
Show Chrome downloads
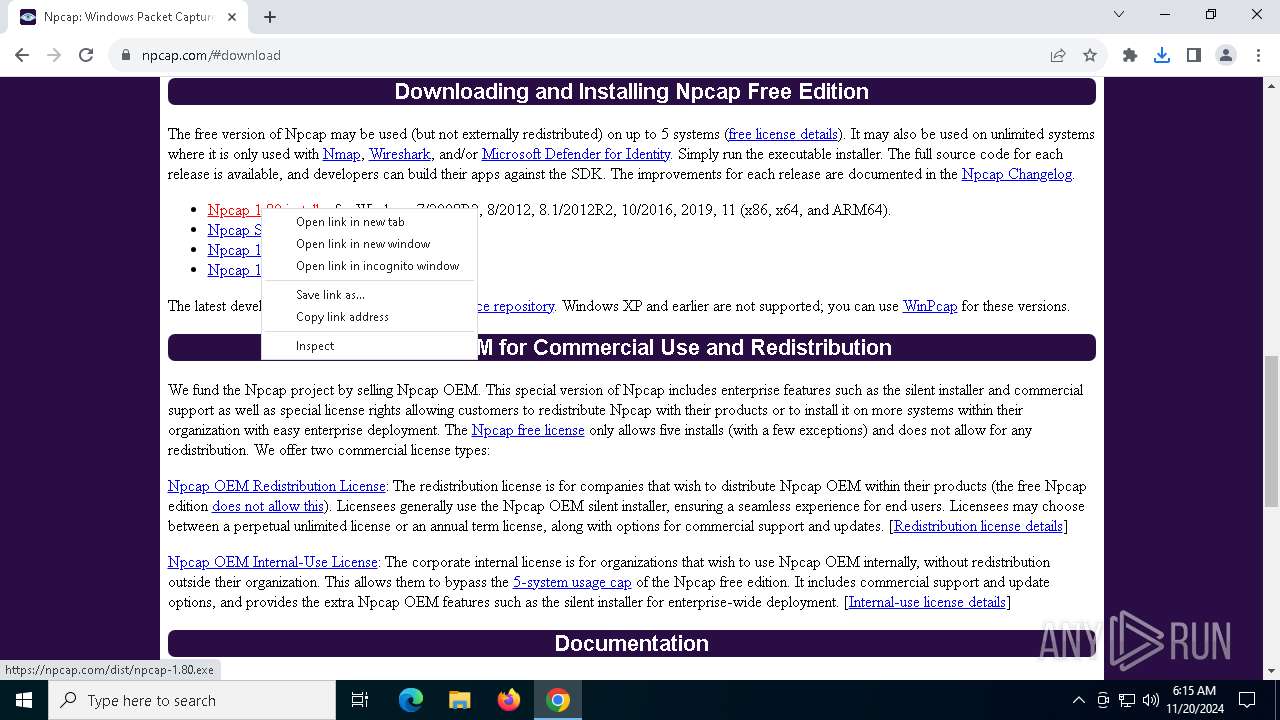(x=1162, y=55)
